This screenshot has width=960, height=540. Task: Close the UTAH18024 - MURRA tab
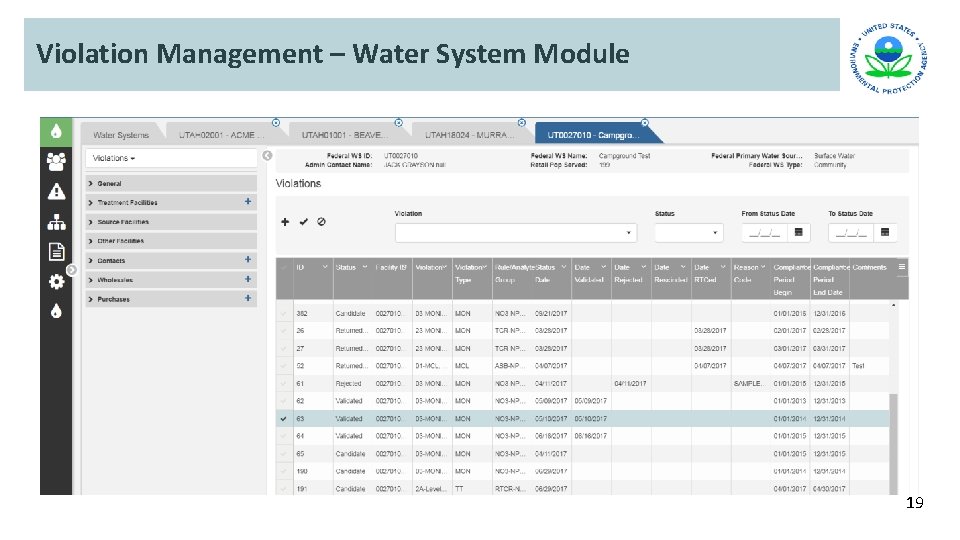click(522, 123)
